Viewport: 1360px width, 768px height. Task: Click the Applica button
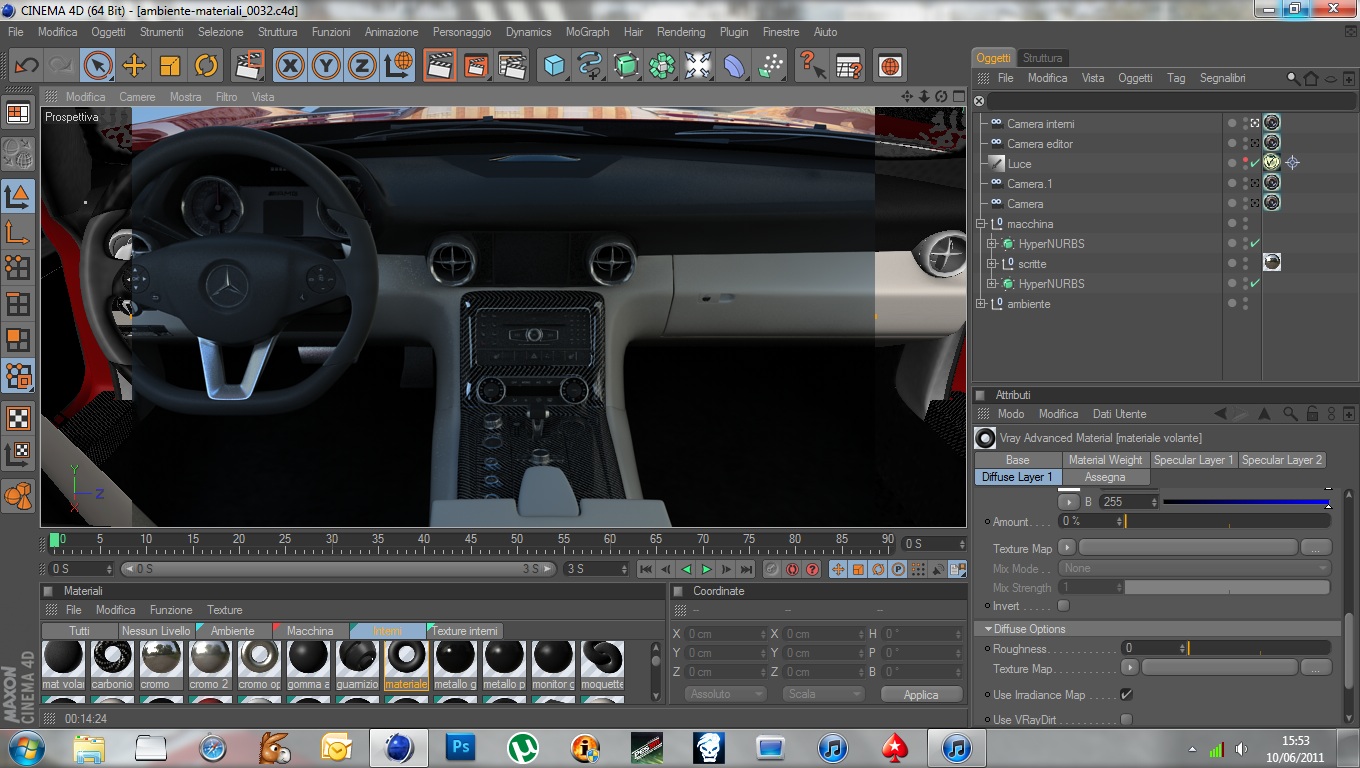(x=920, y=694)
